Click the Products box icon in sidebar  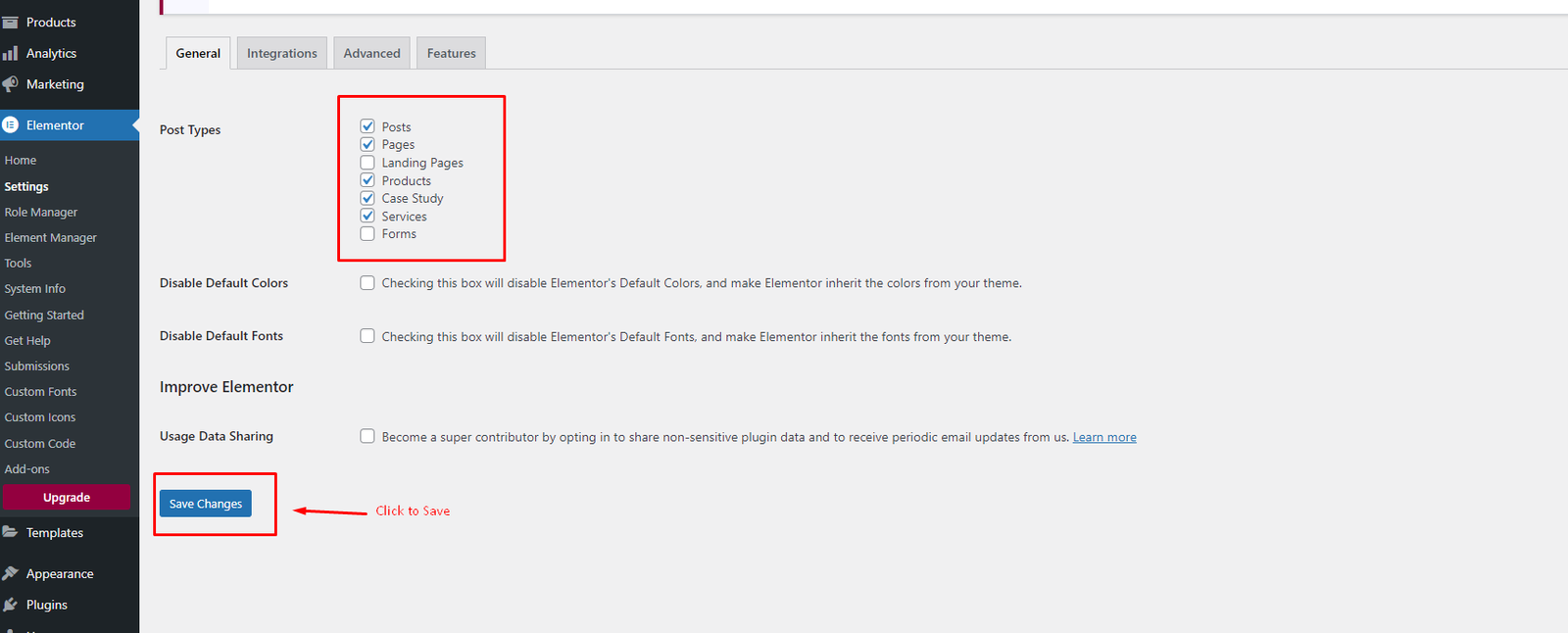click(x=11, y=23)
